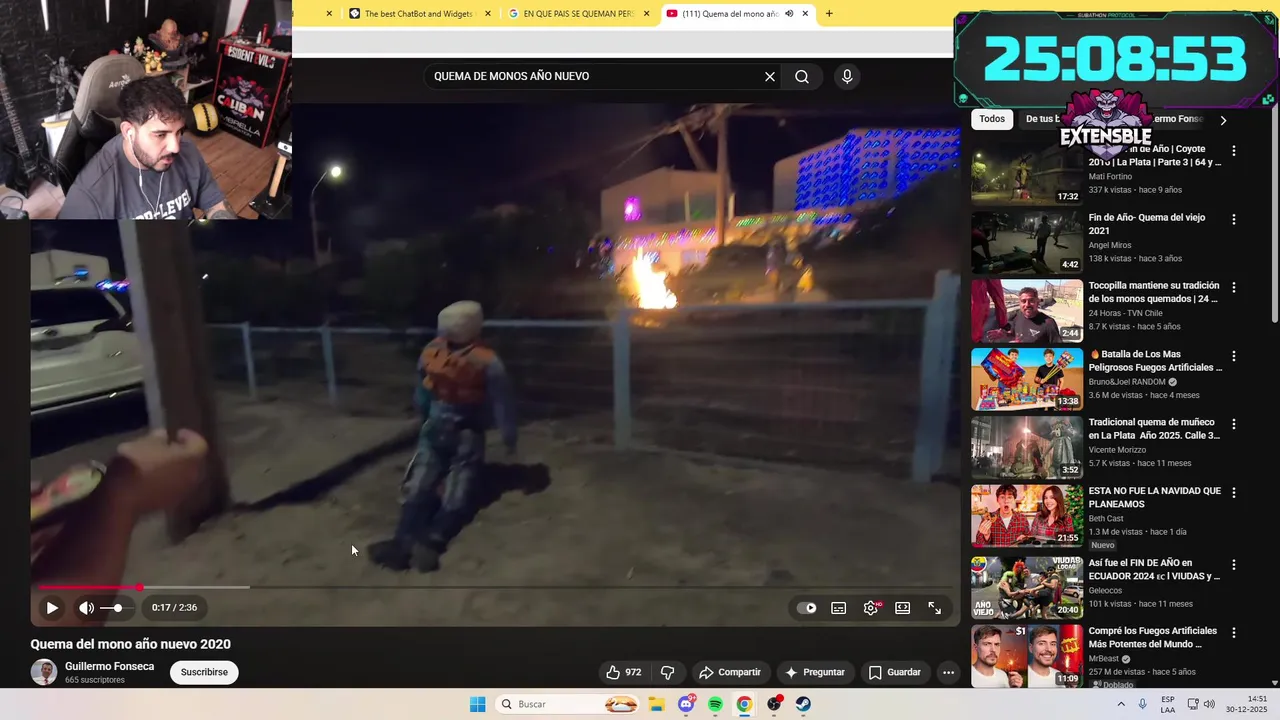Screen dimensions: 1280x720
Task: Open the Windows Start menu
Action: click(x=478, y=704)
